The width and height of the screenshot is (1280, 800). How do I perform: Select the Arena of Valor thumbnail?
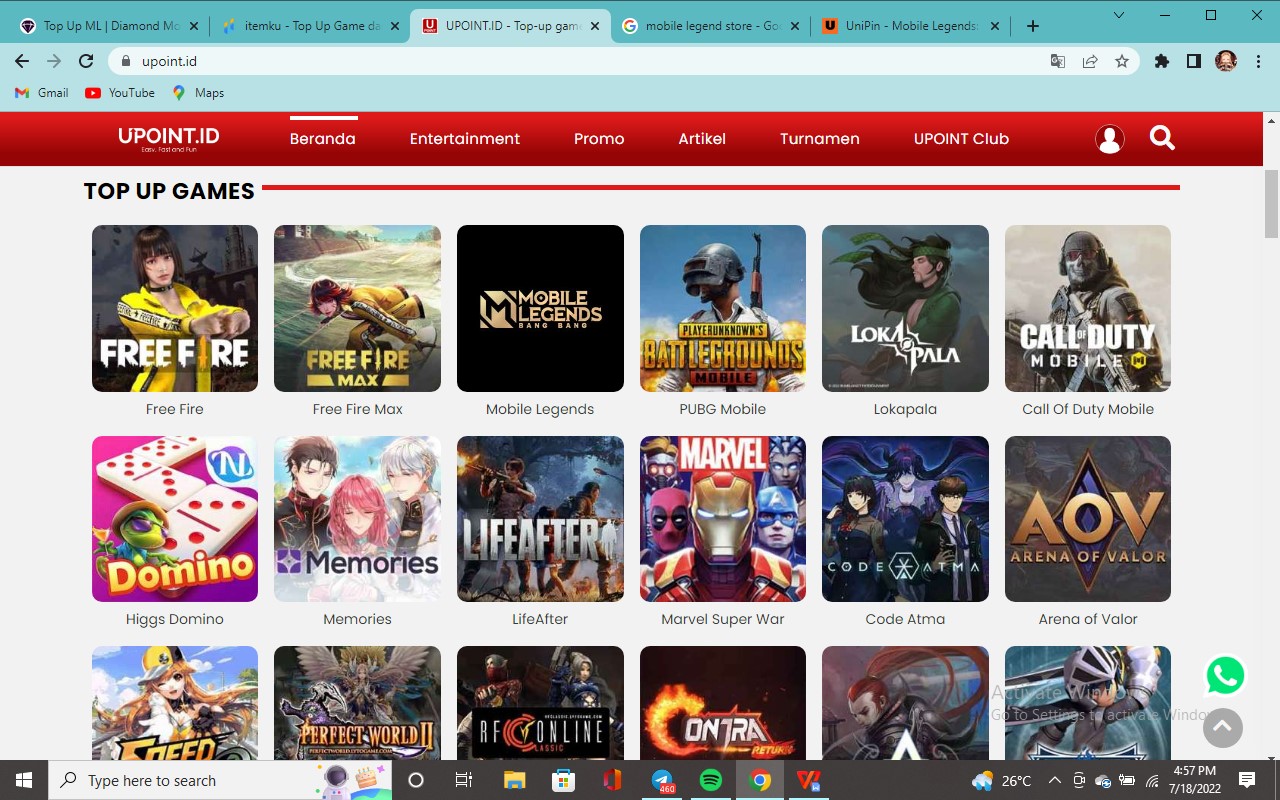click(1088, 519)
